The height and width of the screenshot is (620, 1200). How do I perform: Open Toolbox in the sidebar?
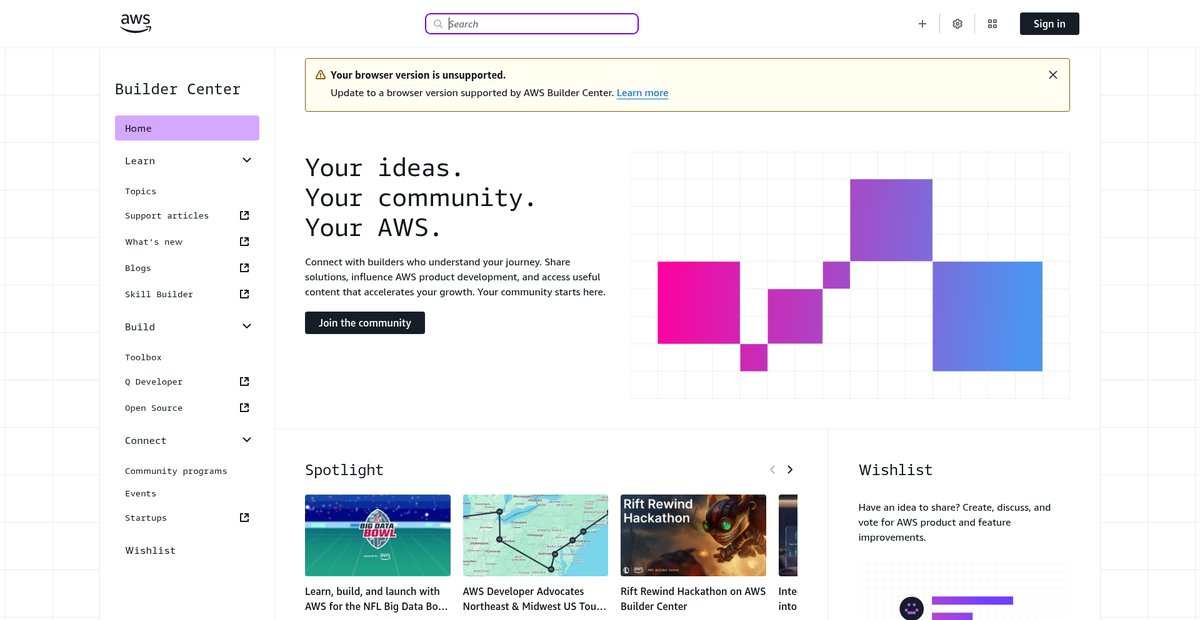(x=143, y=357)
